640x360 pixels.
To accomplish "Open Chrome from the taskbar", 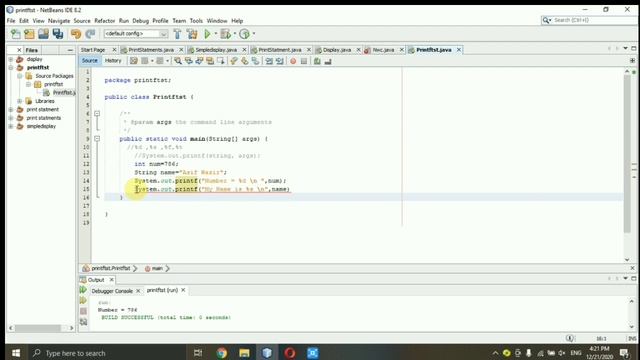I will coord(222,353).
